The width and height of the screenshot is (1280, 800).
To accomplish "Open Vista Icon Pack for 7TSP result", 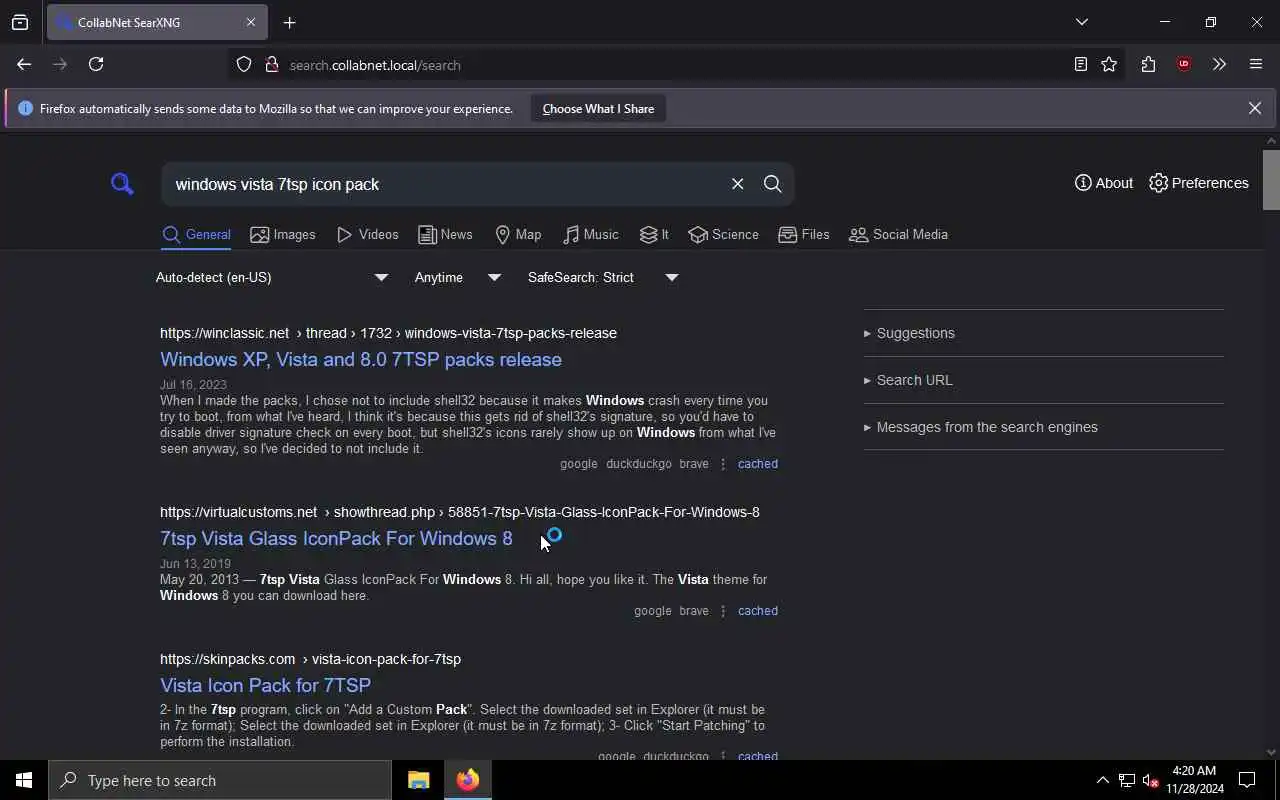I will 265,685.
